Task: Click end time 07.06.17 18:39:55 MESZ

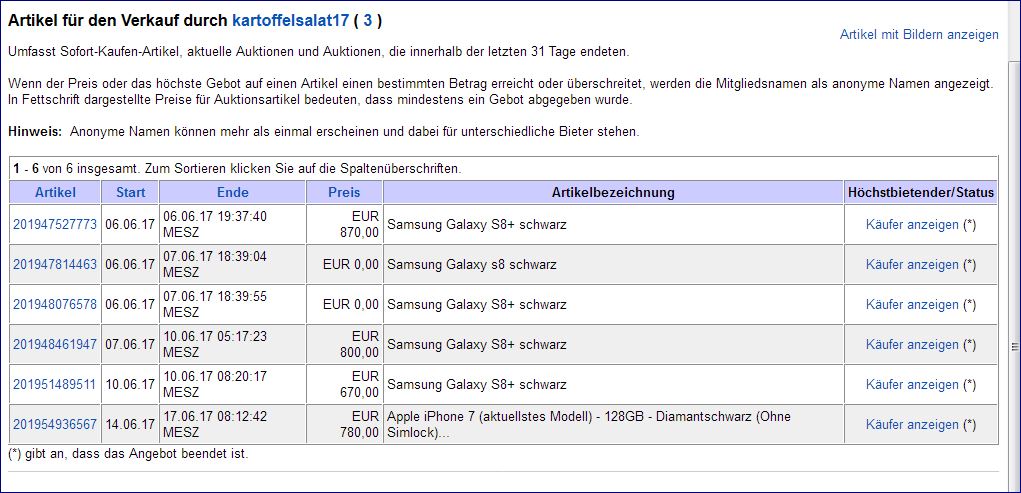Action: coord(215,304)
